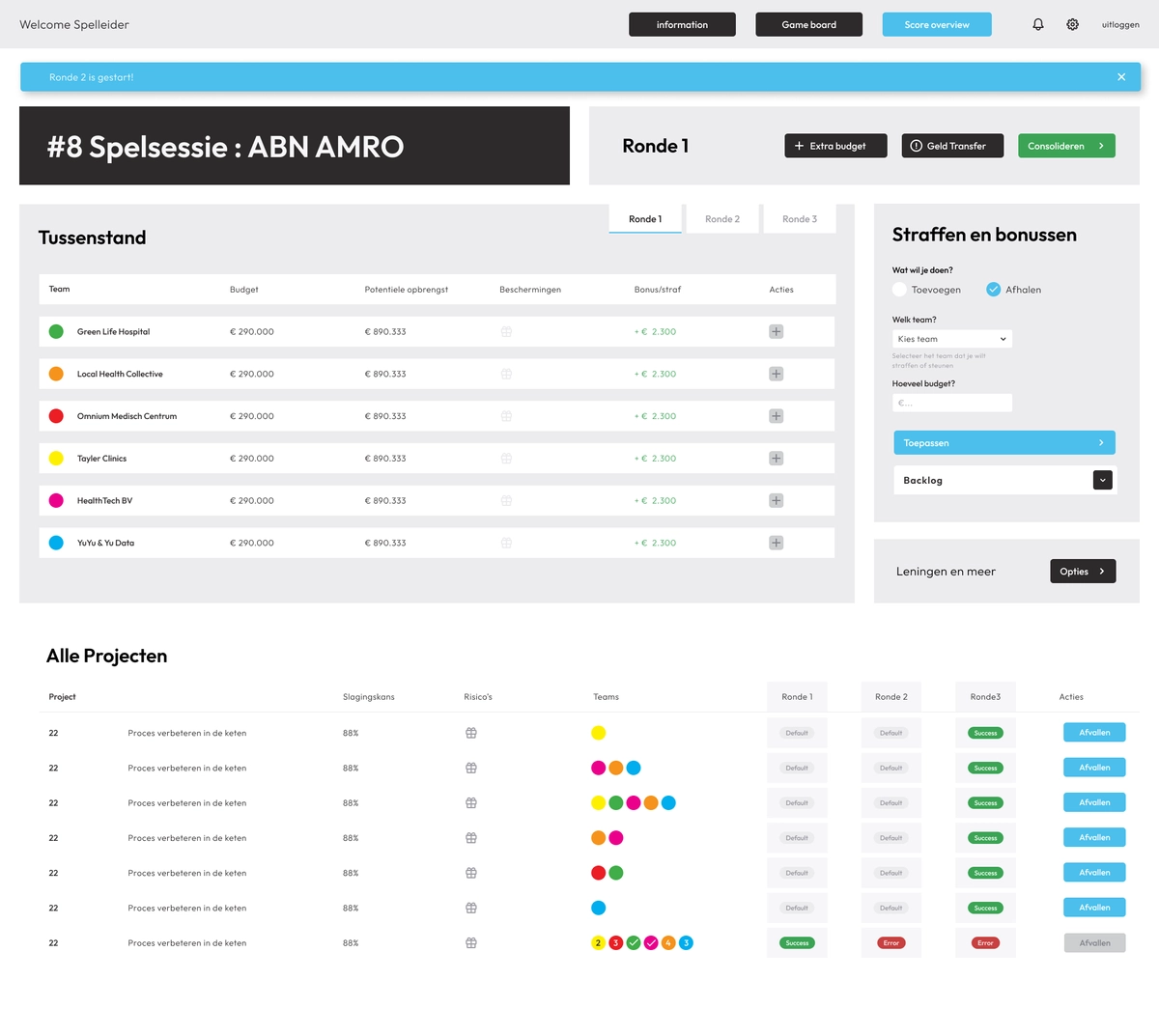Screen dimensions: 1159x1036
Task: Click the green color dot for Green Life Hospital
Action: coord(56,331)
